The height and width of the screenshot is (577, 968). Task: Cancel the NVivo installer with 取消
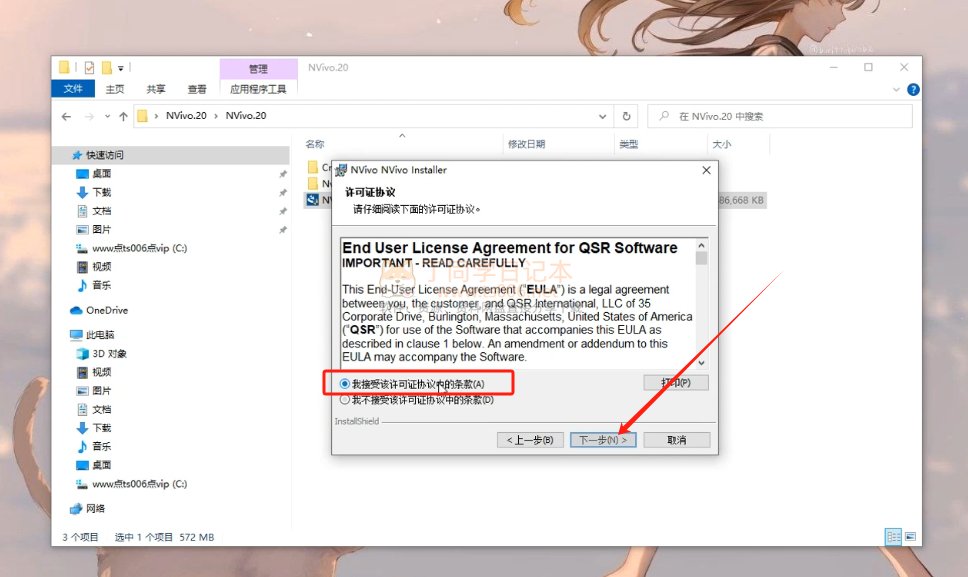[x=677, y=439]
